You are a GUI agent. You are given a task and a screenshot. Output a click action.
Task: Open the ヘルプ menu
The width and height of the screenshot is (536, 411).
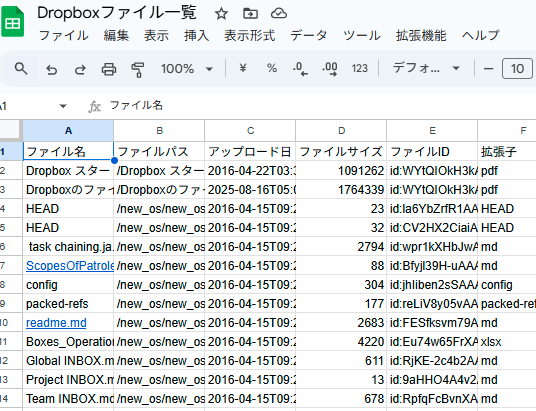pyautogui.click(x=481, y=36)
